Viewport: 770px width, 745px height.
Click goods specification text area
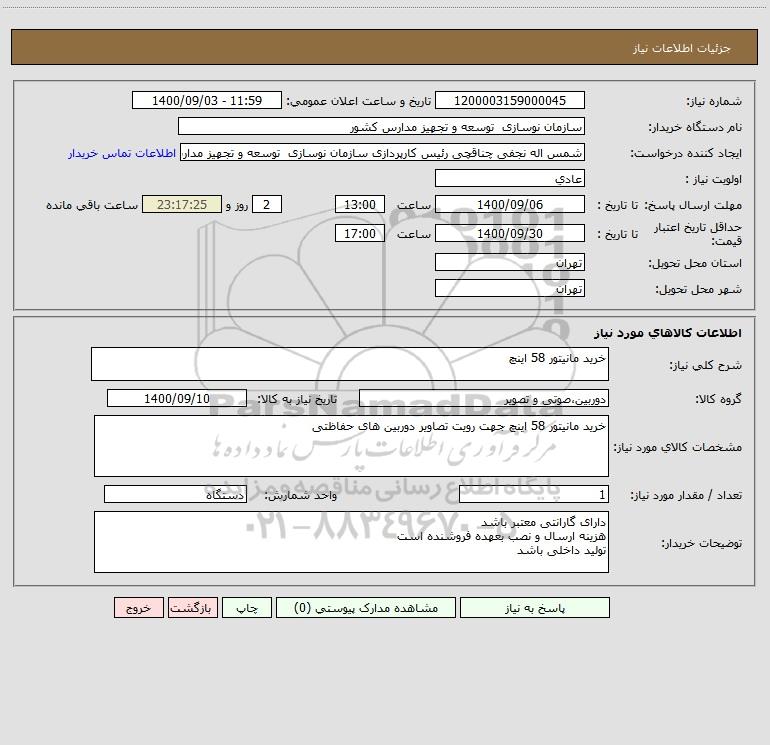pyautogui.click(x=351, y=446)
